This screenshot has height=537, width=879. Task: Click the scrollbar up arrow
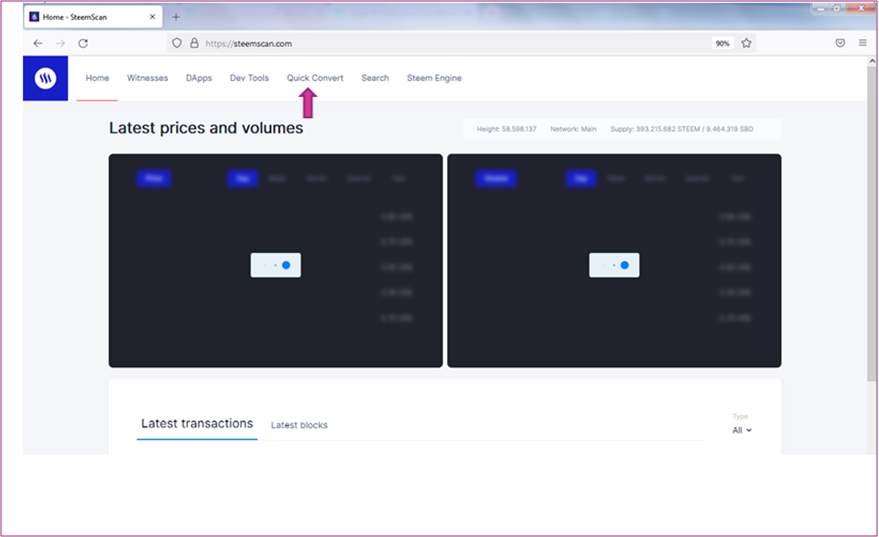click(x=872, y=61)
